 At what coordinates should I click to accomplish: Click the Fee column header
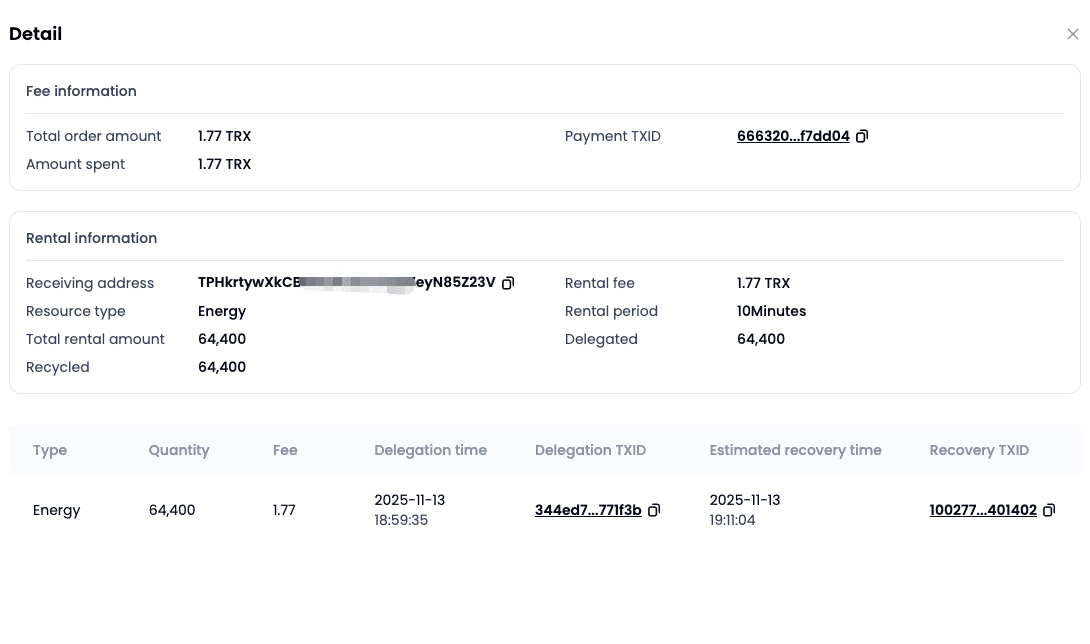point(285,450)
